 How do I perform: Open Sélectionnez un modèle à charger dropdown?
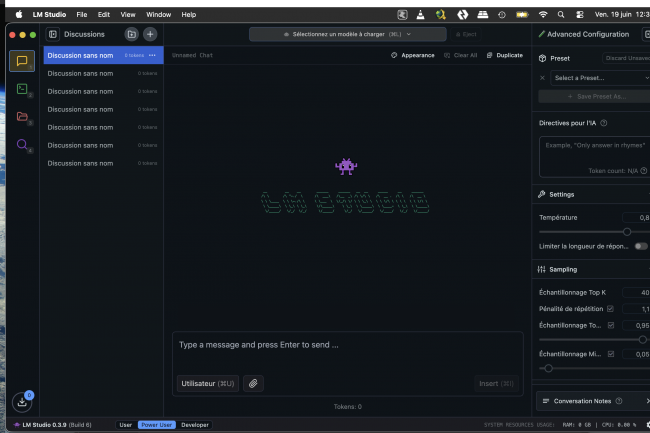pyautogui.click(x=347, y=34)
